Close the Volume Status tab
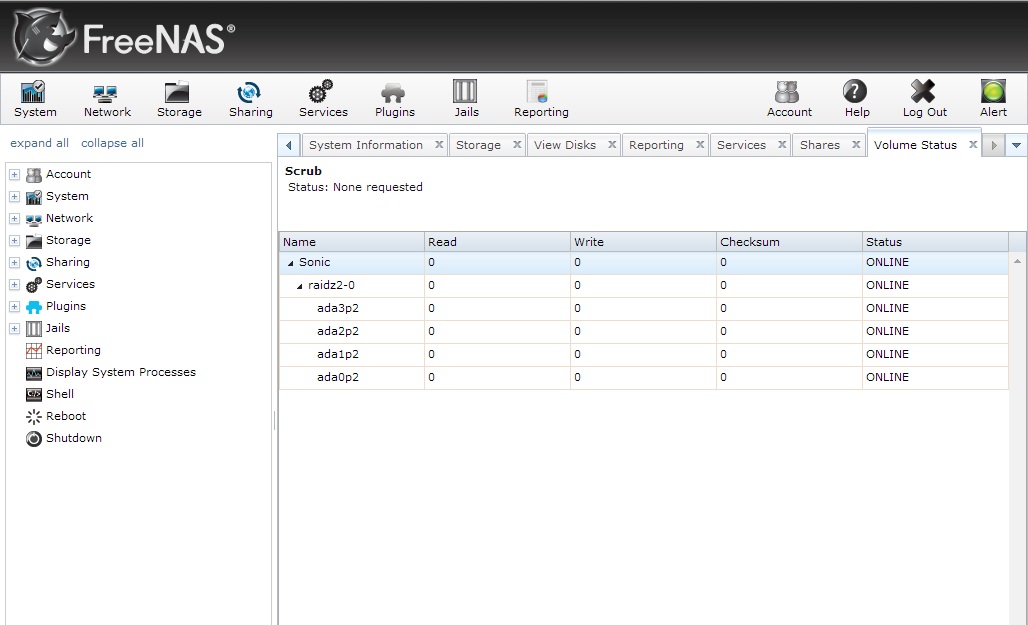The height and width of the screenshot is (625, 1028). pos(973,144)
